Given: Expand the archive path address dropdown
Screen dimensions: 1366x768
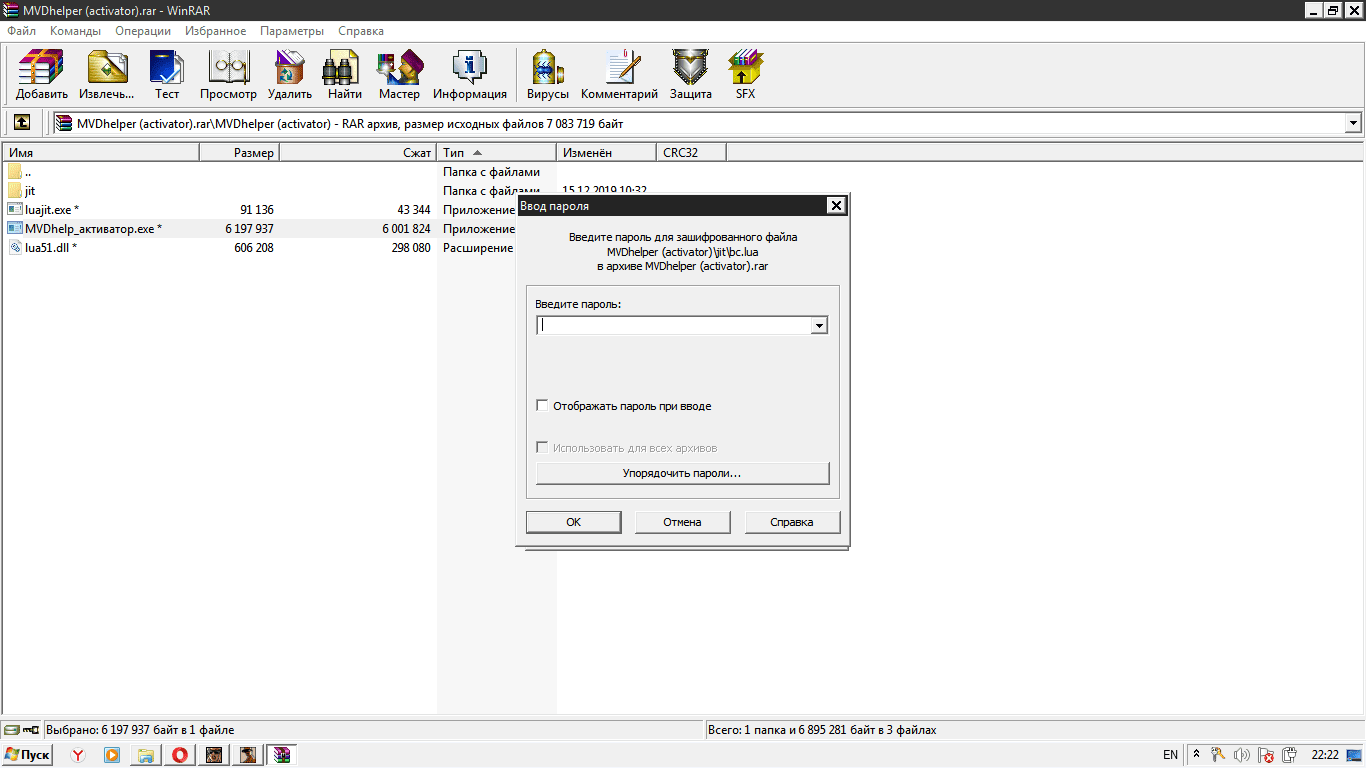Looking at the screenshot, I should point(1353,123).
